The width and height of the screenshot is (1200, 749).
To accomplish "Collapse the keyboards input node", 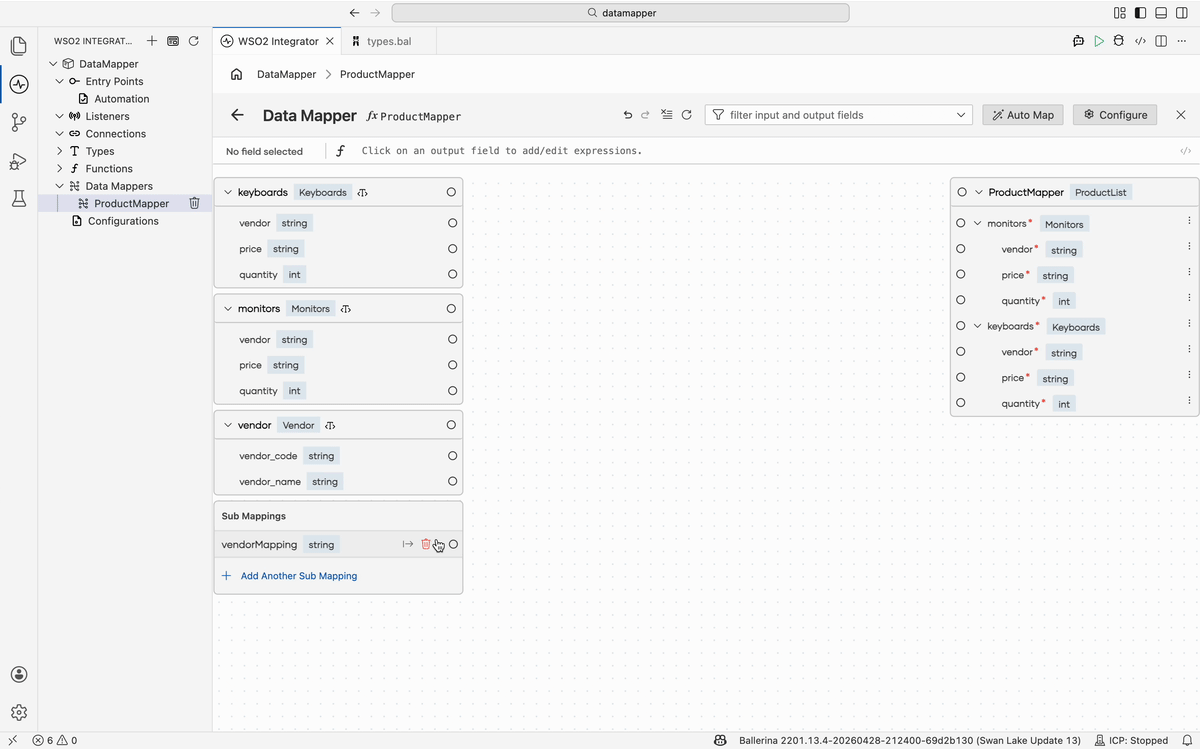I will click(228, 192).
